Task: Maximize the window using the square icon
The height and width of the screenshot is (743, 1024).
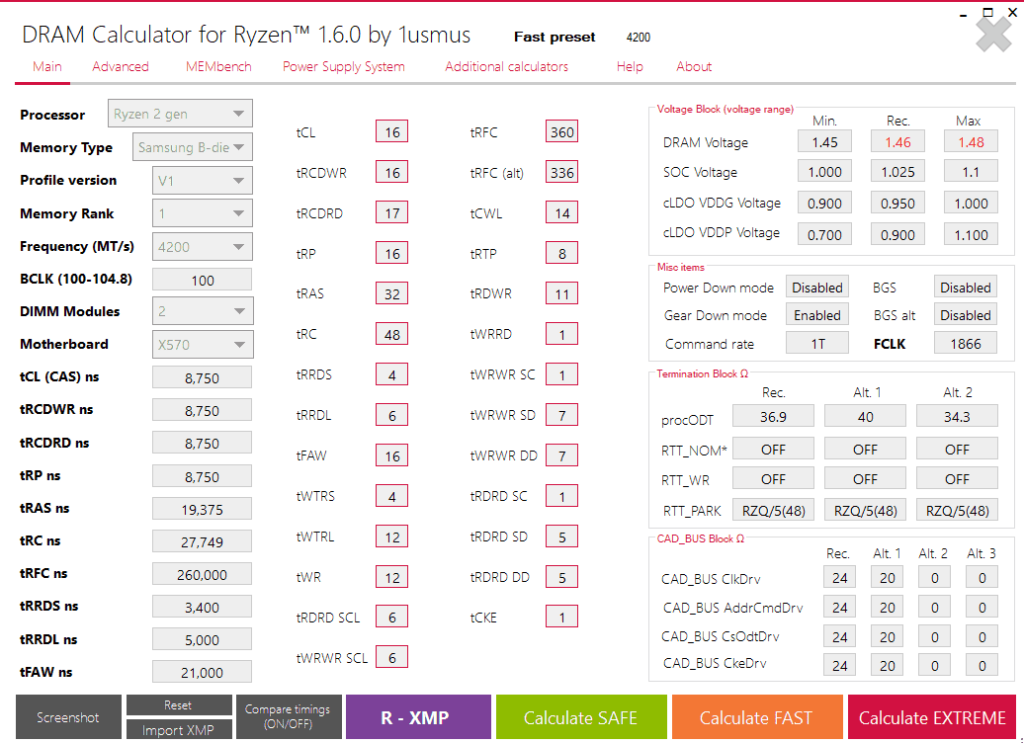Action: coord(988,12)
